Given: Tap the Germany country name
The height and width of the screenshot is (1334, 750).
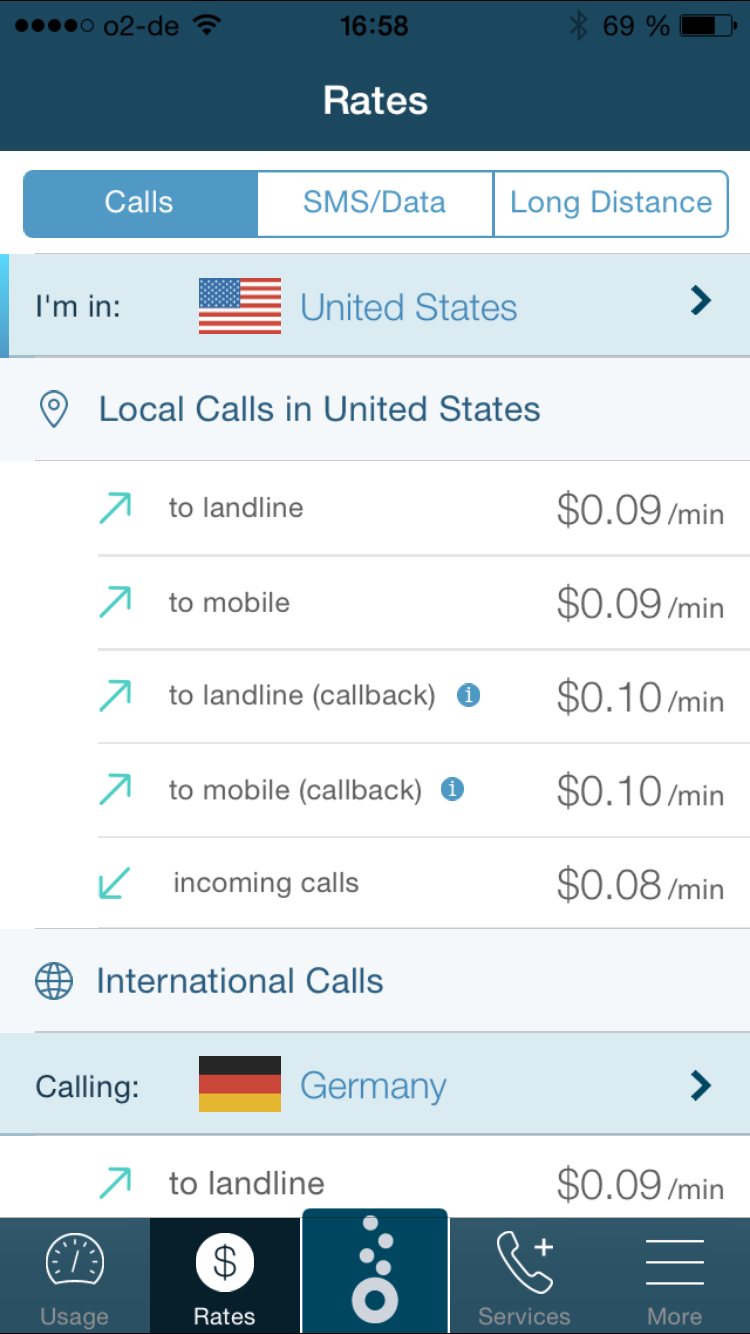Looking at the screenshot, I should (x=373, y=1086).
